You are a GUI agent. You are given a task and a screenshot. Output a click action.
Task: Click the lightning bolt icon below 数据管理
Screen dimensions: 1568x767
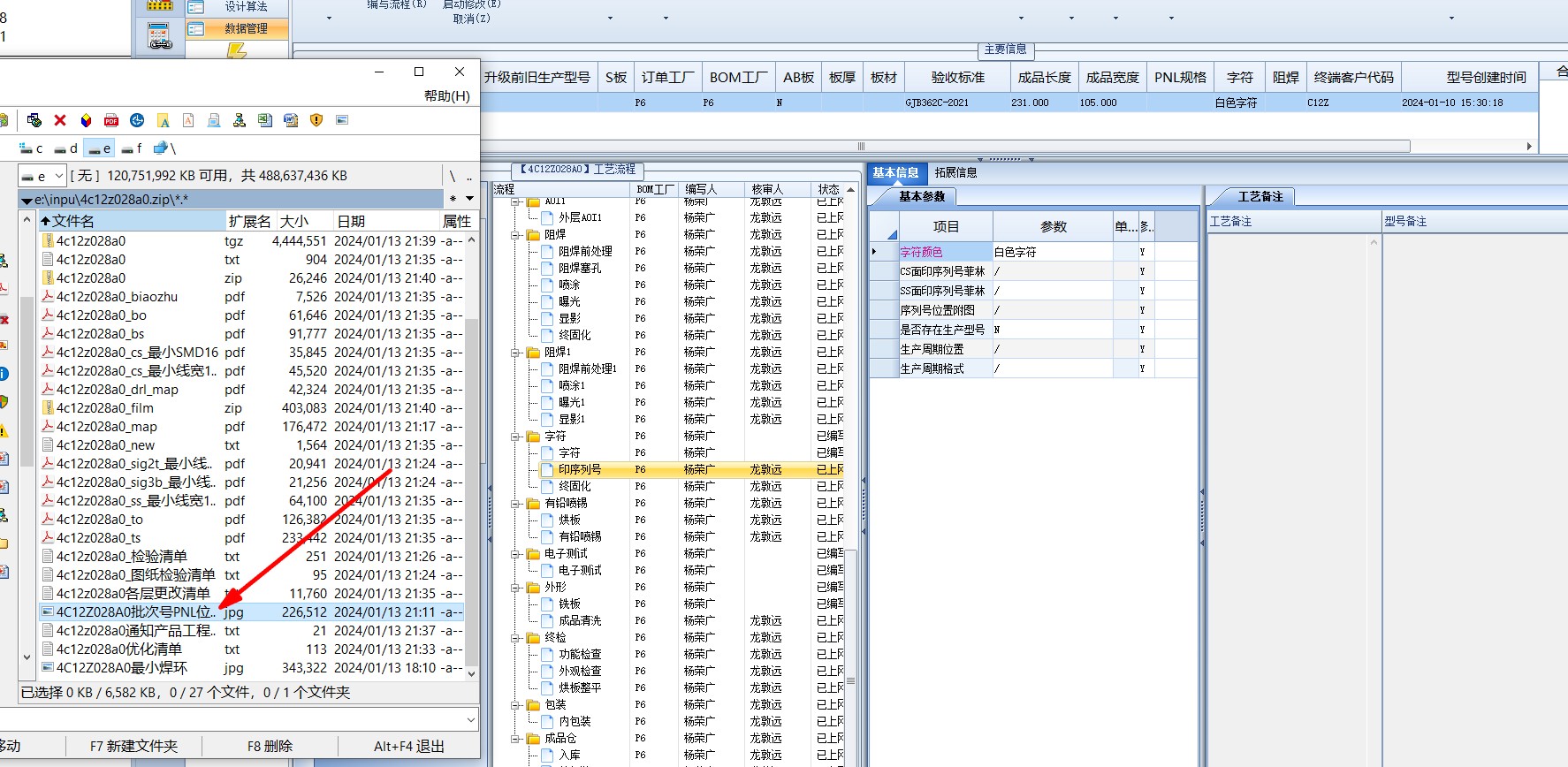pyautogui.click(x=236, y=51)
